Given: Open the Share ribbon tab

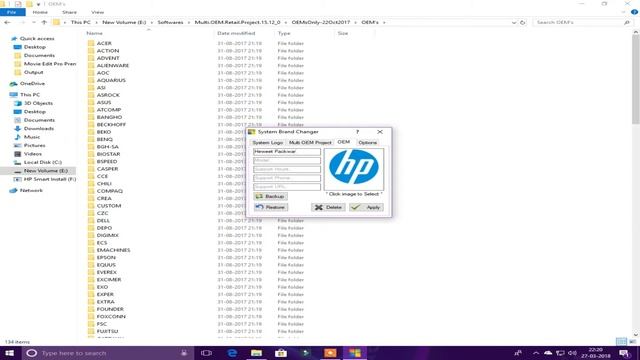Looking at the screenshot, I should [x=69, y=12].
